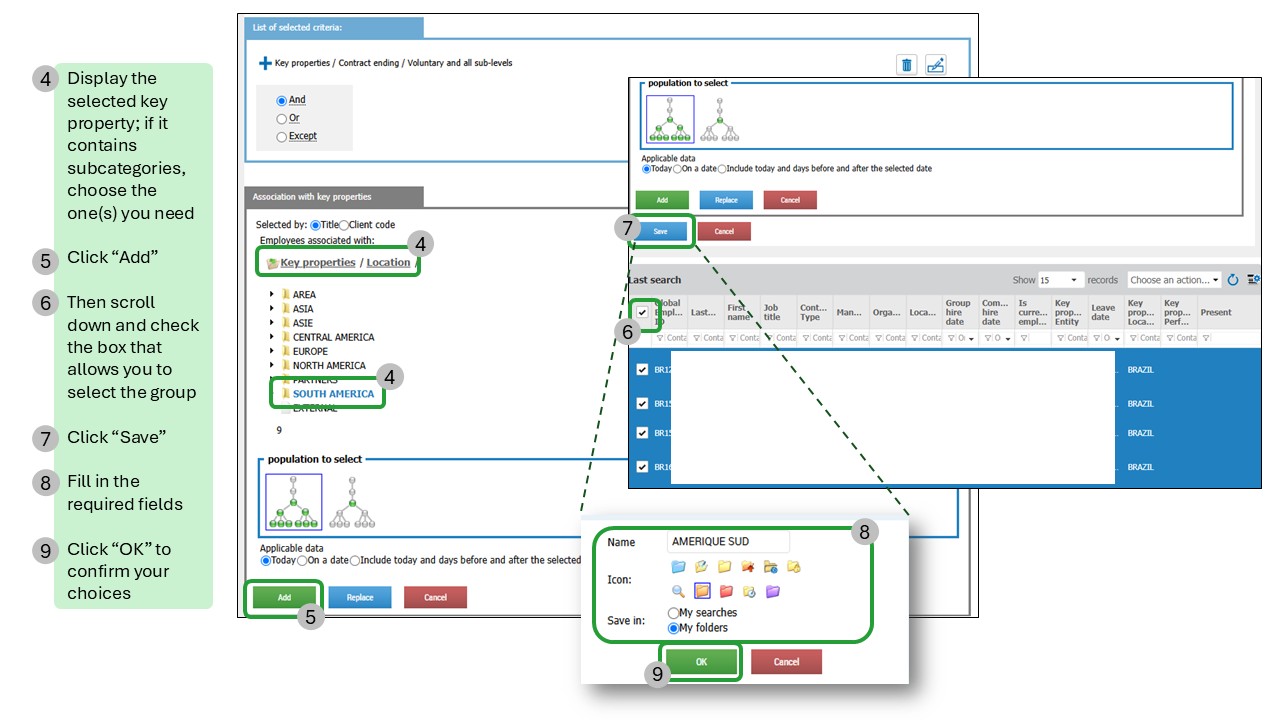This screenshot has width=1280, height=720.
Task: Choose the light blue folder icon
Action: (x=678, y=567)
